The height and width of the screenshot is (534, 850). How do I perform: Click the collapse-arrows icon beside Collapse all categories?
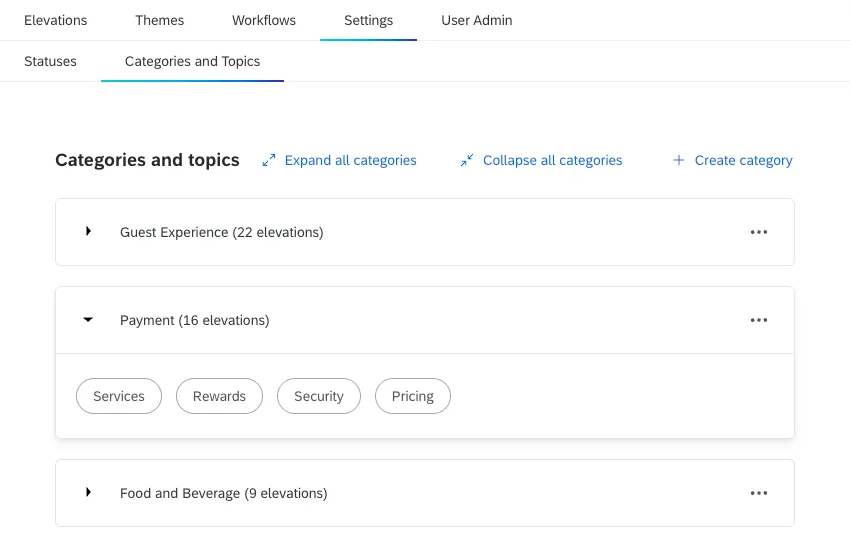[467, 160]
